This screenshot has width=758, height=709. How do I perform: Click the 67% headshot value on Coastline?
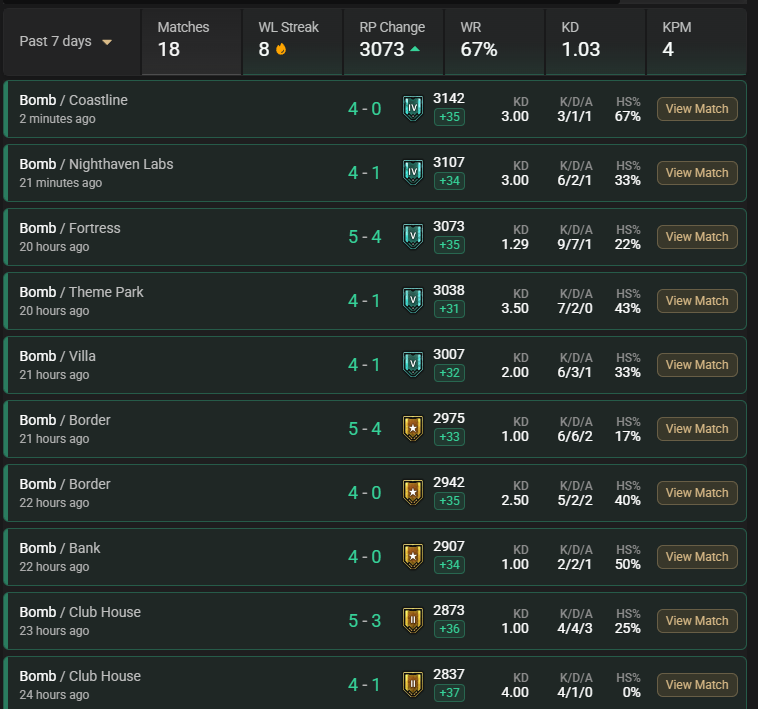627,116
